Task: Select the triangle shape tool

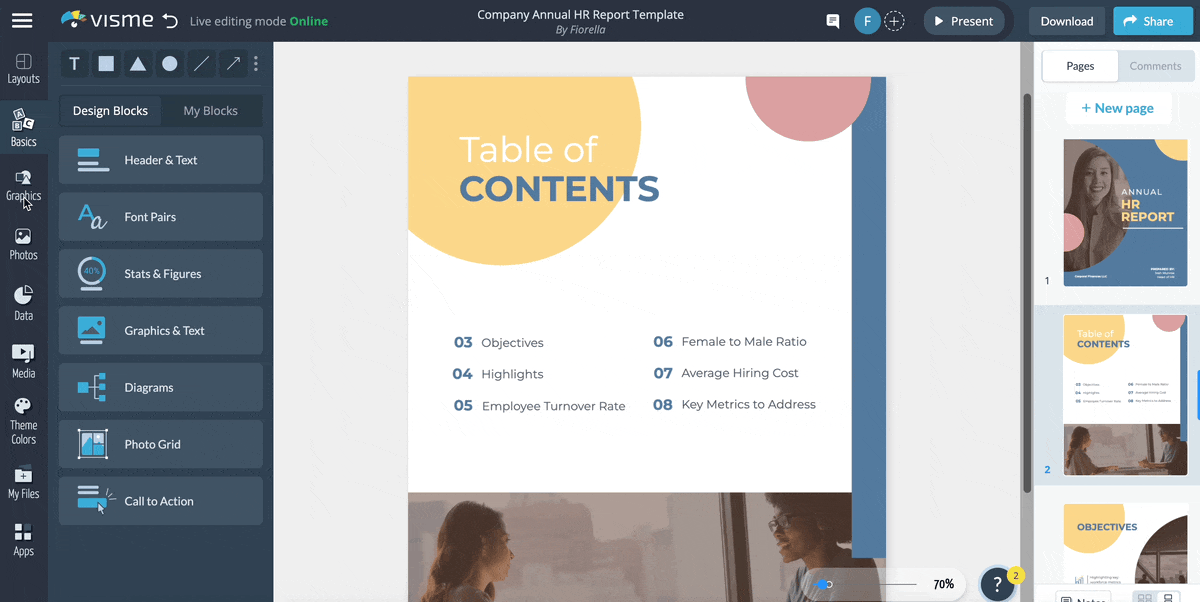Action: (138, 63)
